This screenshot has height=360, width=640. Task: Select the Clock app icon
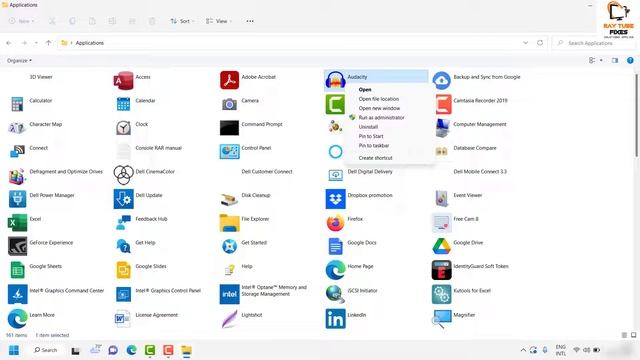(x=123, y=128)
